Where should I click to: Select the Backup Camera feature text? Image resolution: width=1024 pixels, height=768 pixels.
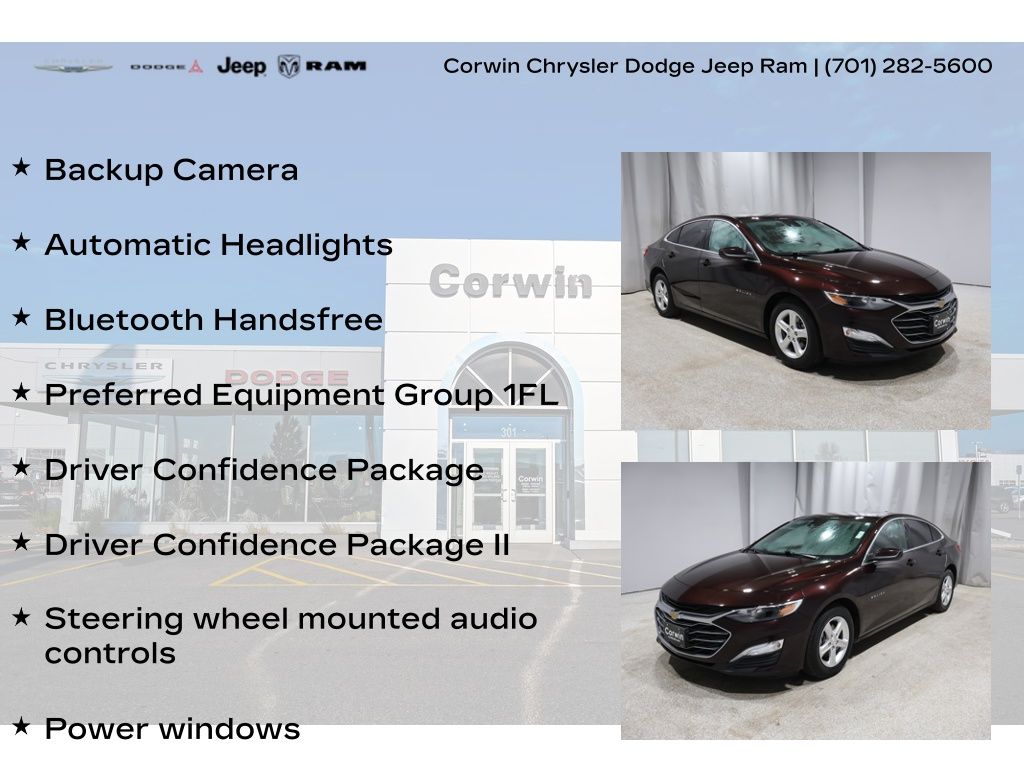coord(171,170)
